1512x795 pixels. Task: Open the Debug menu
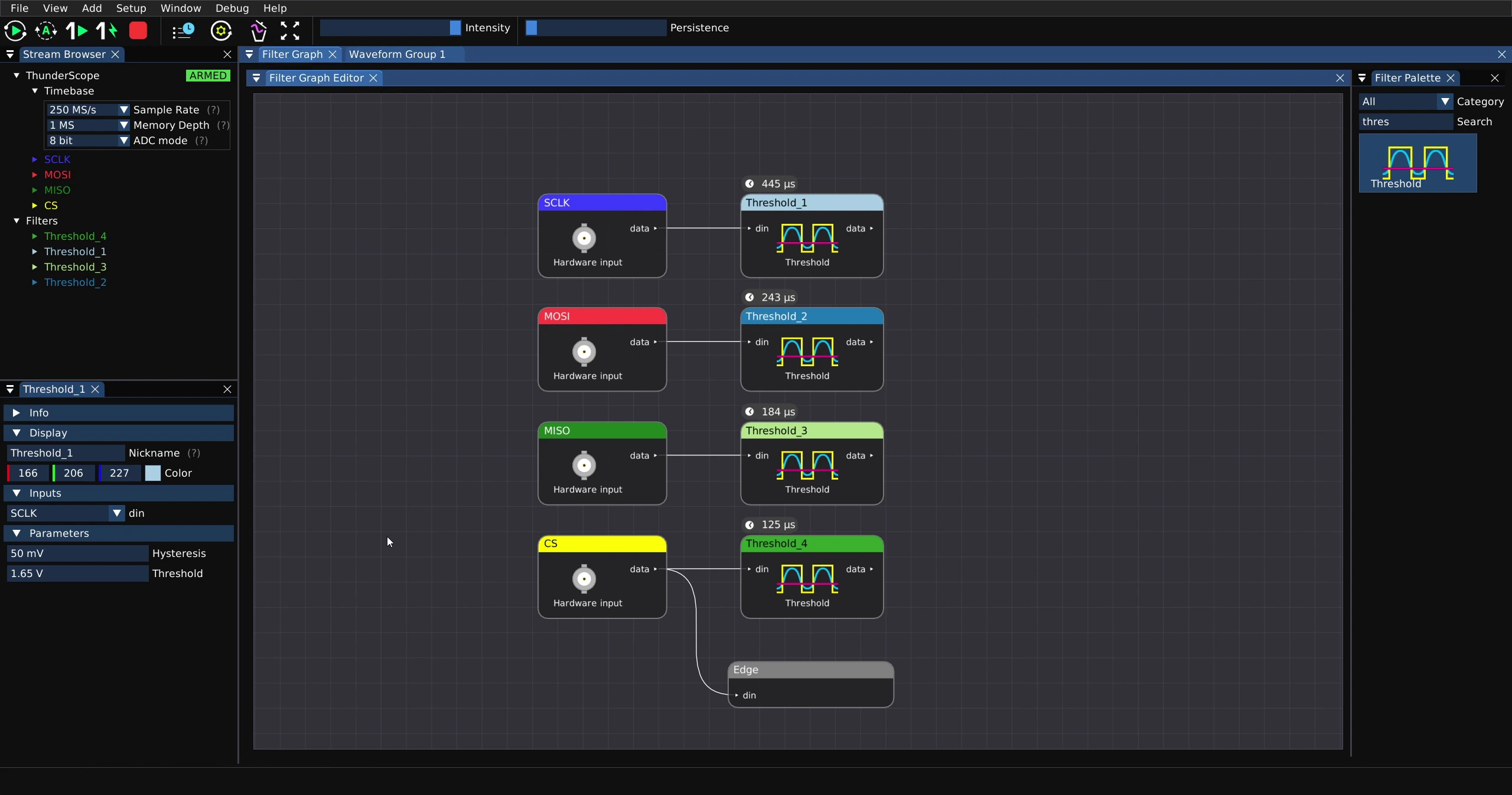232,8
